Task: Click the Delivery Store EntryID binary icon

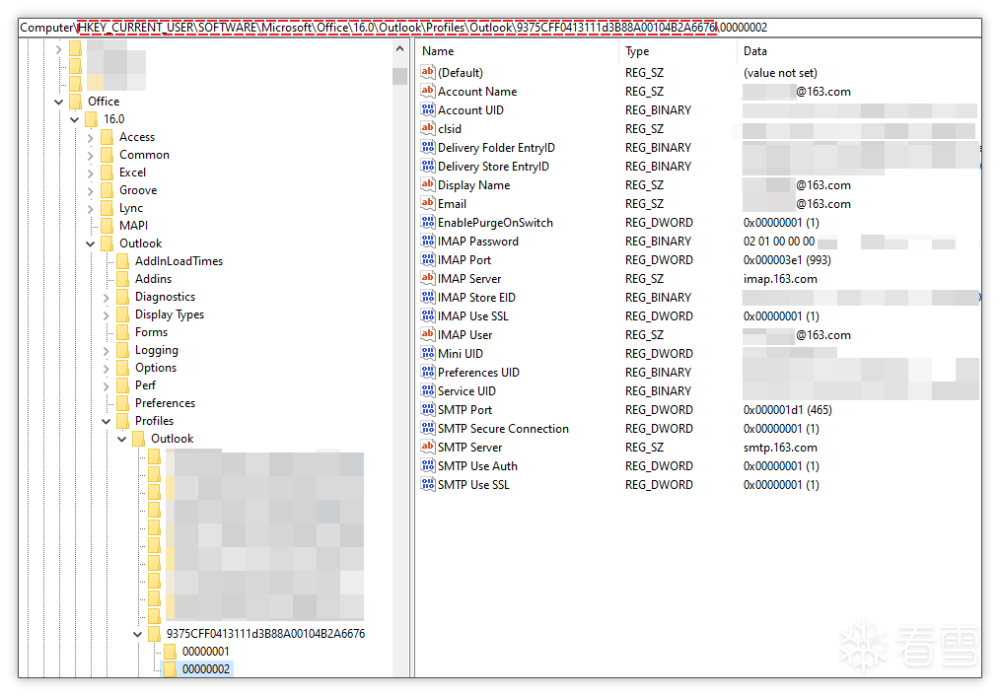Action: pyautogui.click(x=427, y=166)
